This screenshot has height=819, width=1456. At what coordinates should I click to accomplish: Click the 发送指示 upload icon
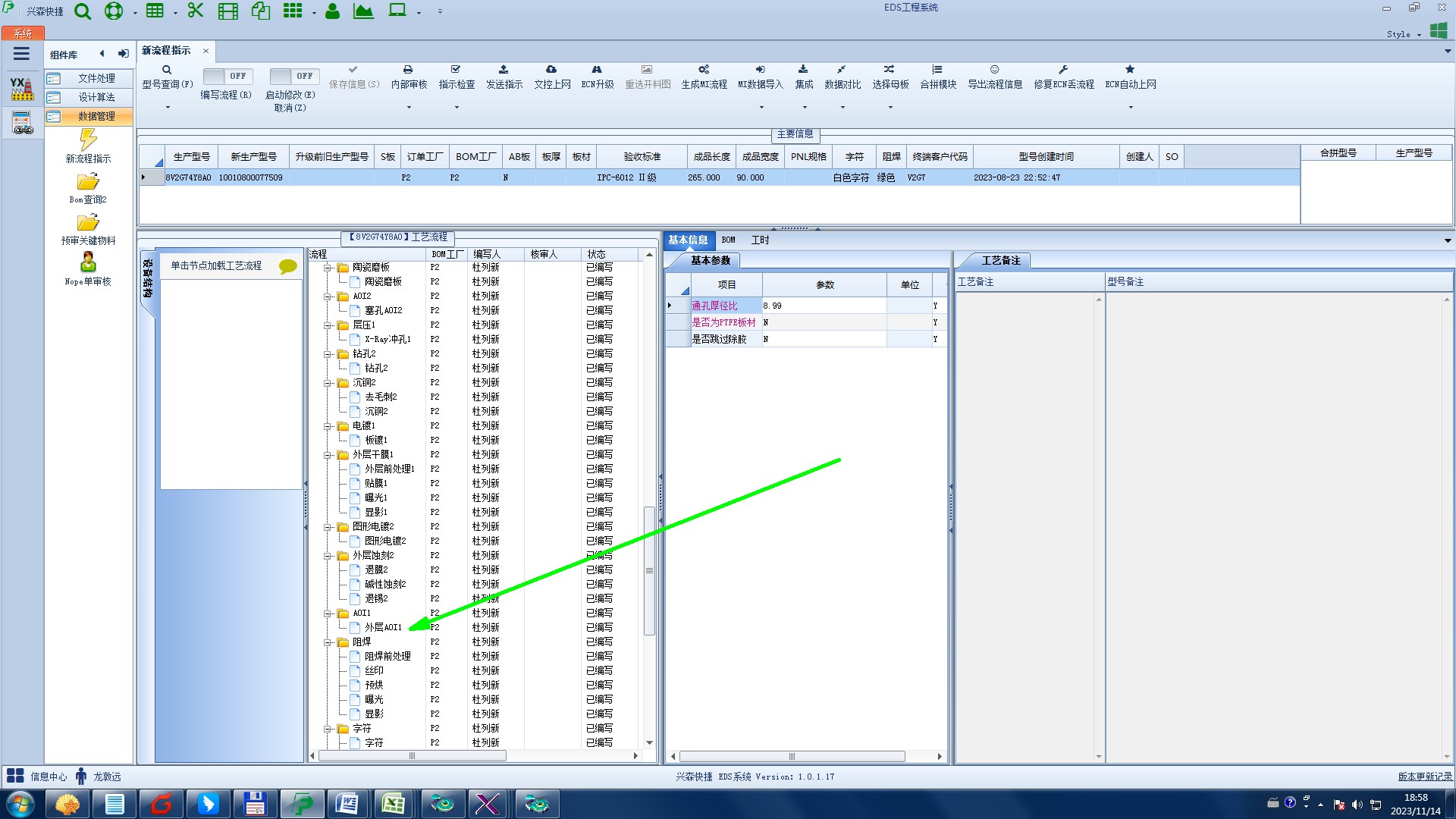504,70
